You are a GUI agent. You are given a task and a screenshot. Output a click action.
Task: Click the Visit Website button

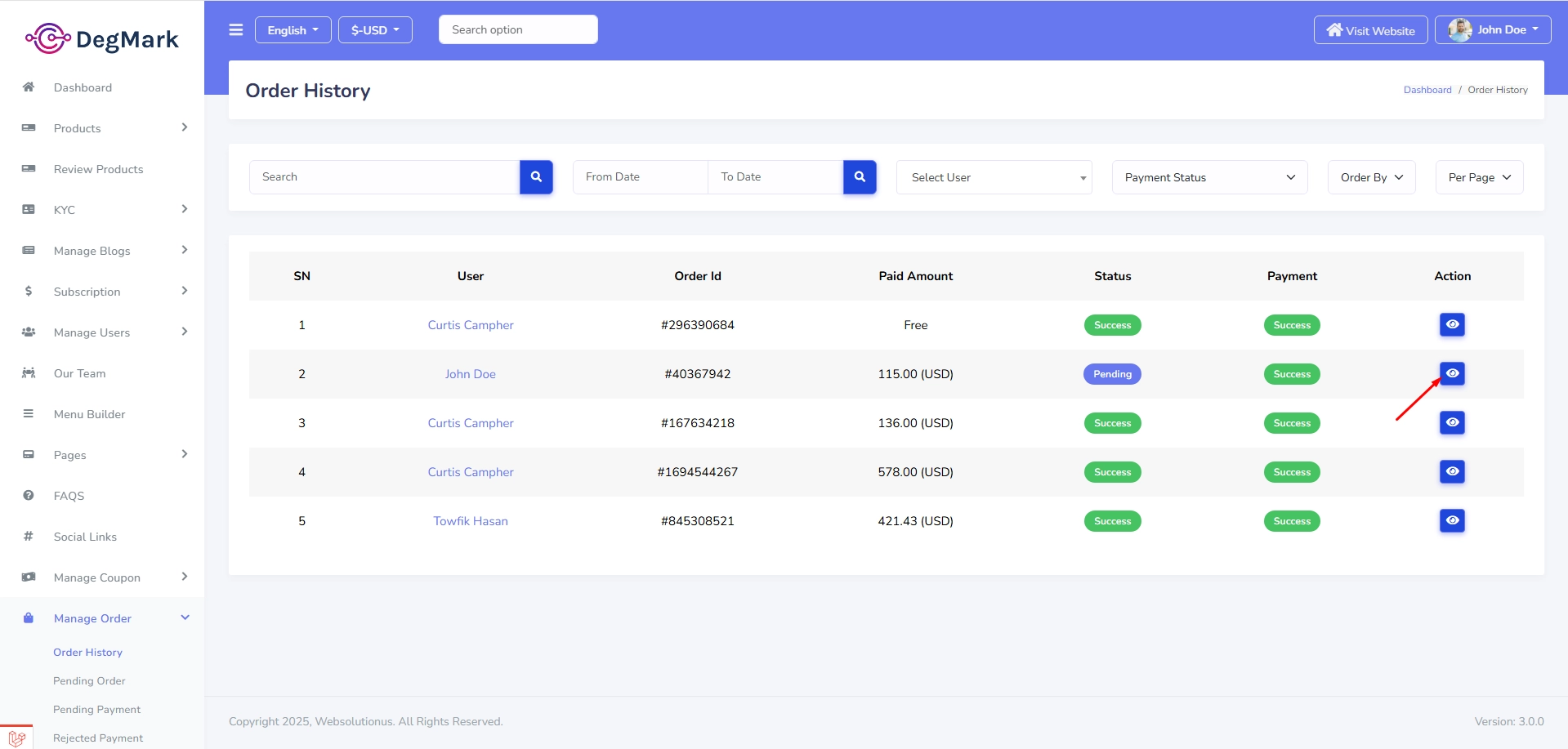pyautogui.click(x=1370, y=30)
